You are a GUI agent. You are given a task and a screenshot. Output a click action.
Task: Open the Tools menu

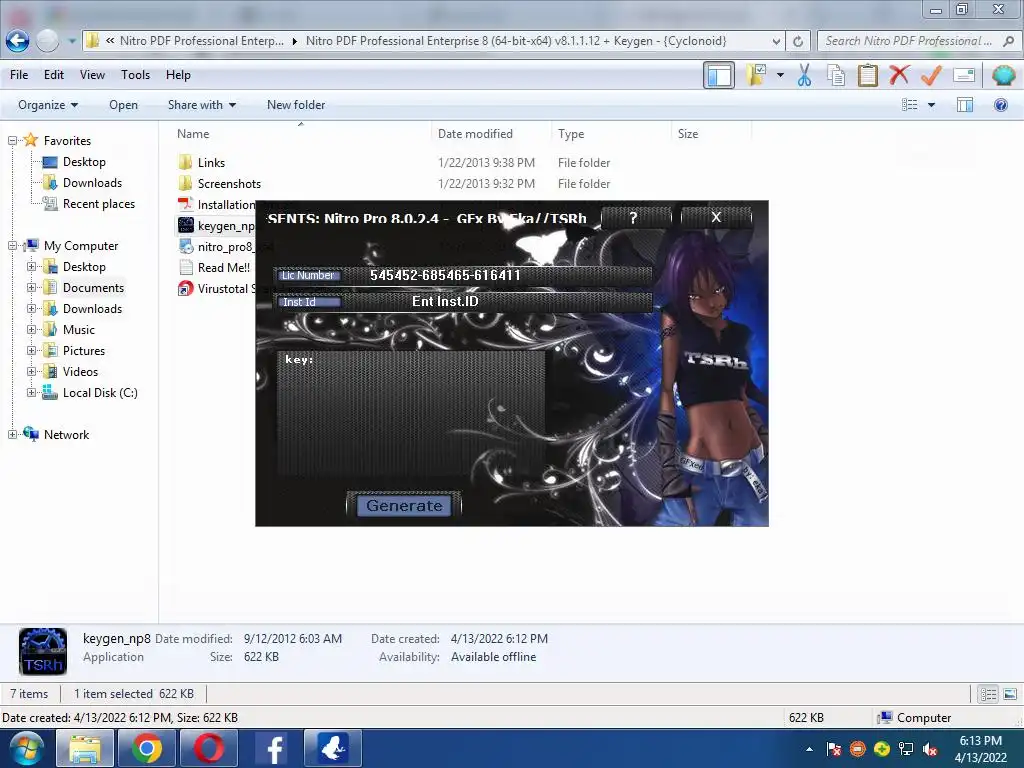[135, 74]
